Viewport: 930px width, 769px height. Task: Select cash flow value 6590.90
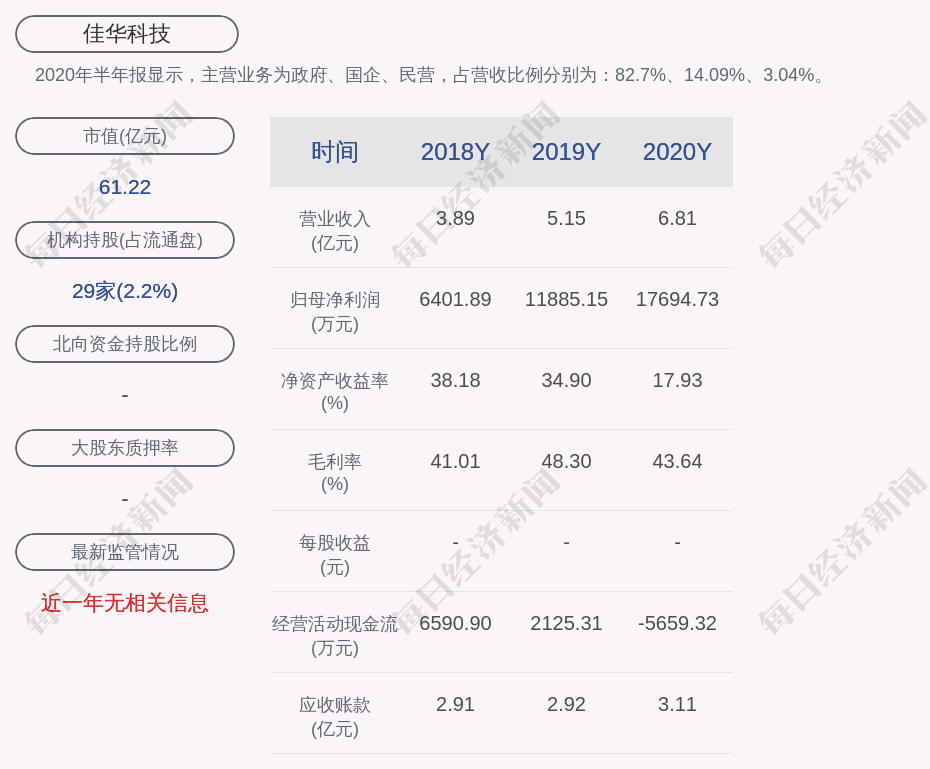(455, 623)
